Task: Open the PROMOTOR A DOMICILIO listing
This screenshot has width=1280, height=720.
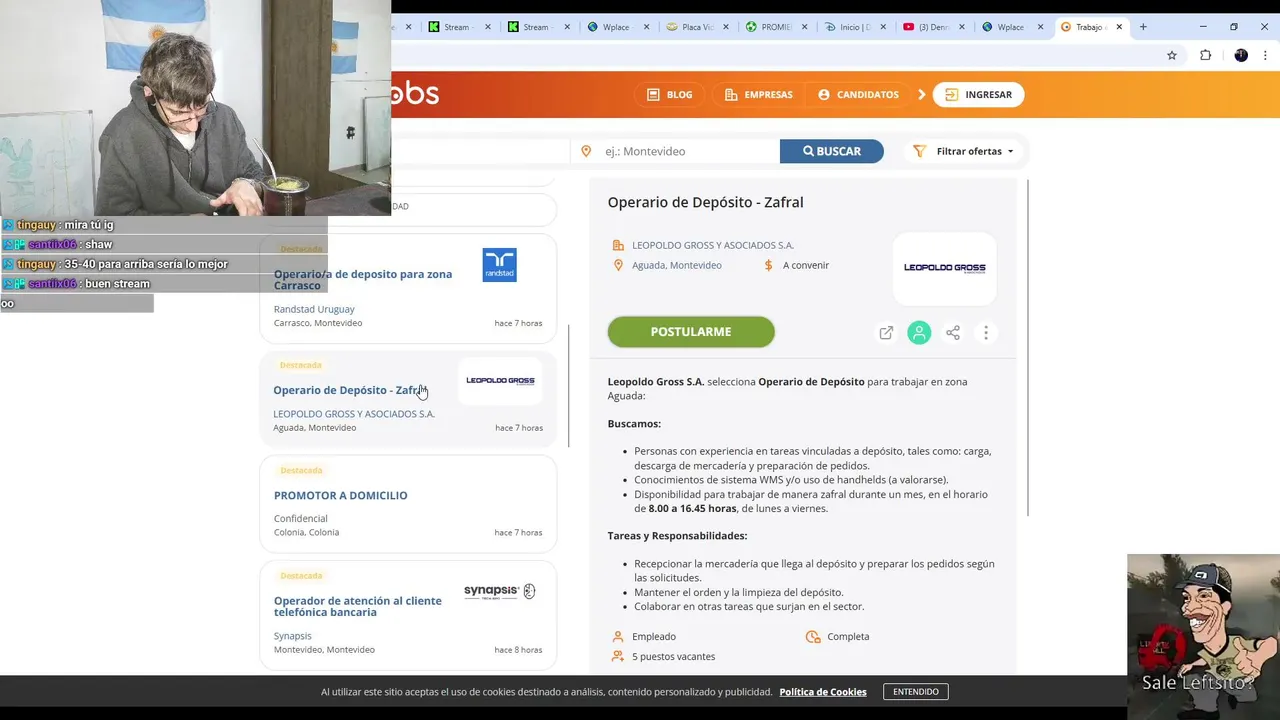Action: 341,495
